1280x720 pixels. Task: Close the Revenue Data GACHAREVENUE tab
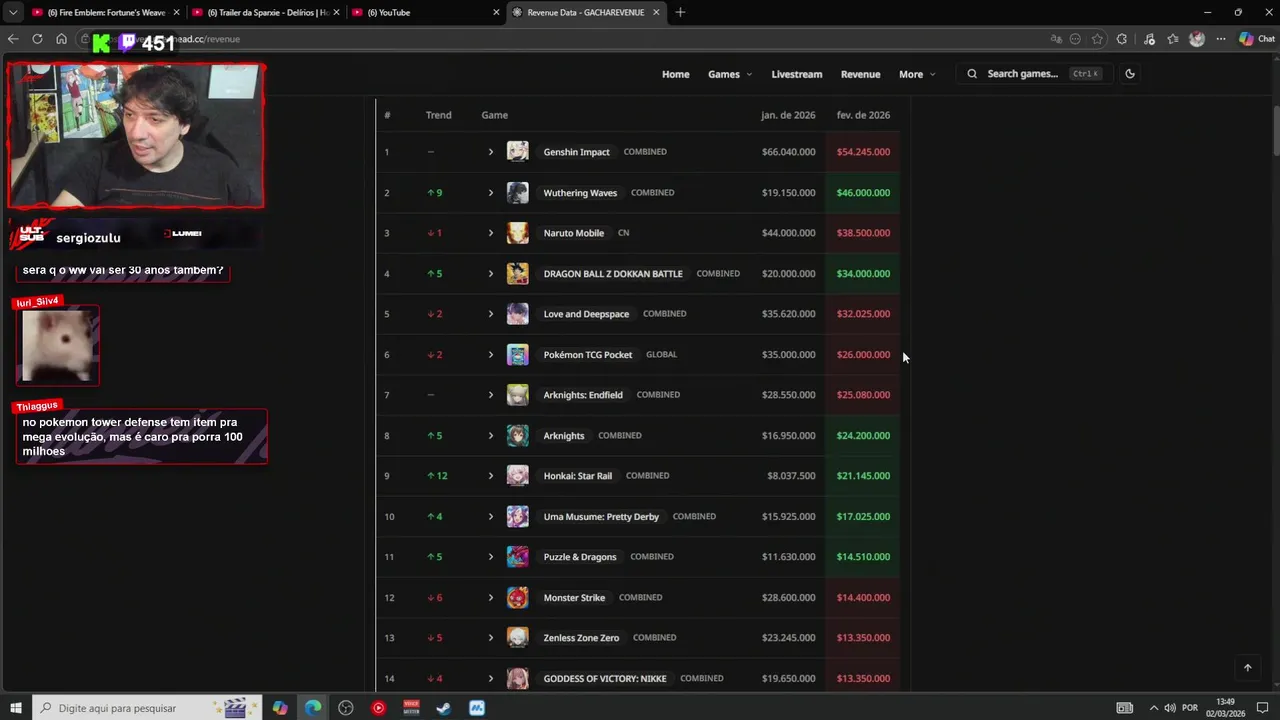coord(656,12)
